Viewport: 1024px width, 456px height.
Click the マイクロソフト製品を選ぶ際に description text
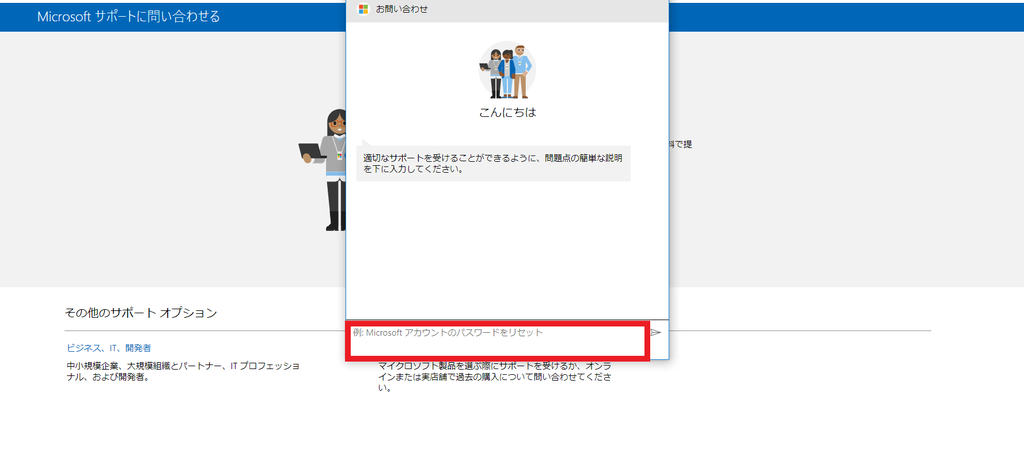[x=496, y=378]
